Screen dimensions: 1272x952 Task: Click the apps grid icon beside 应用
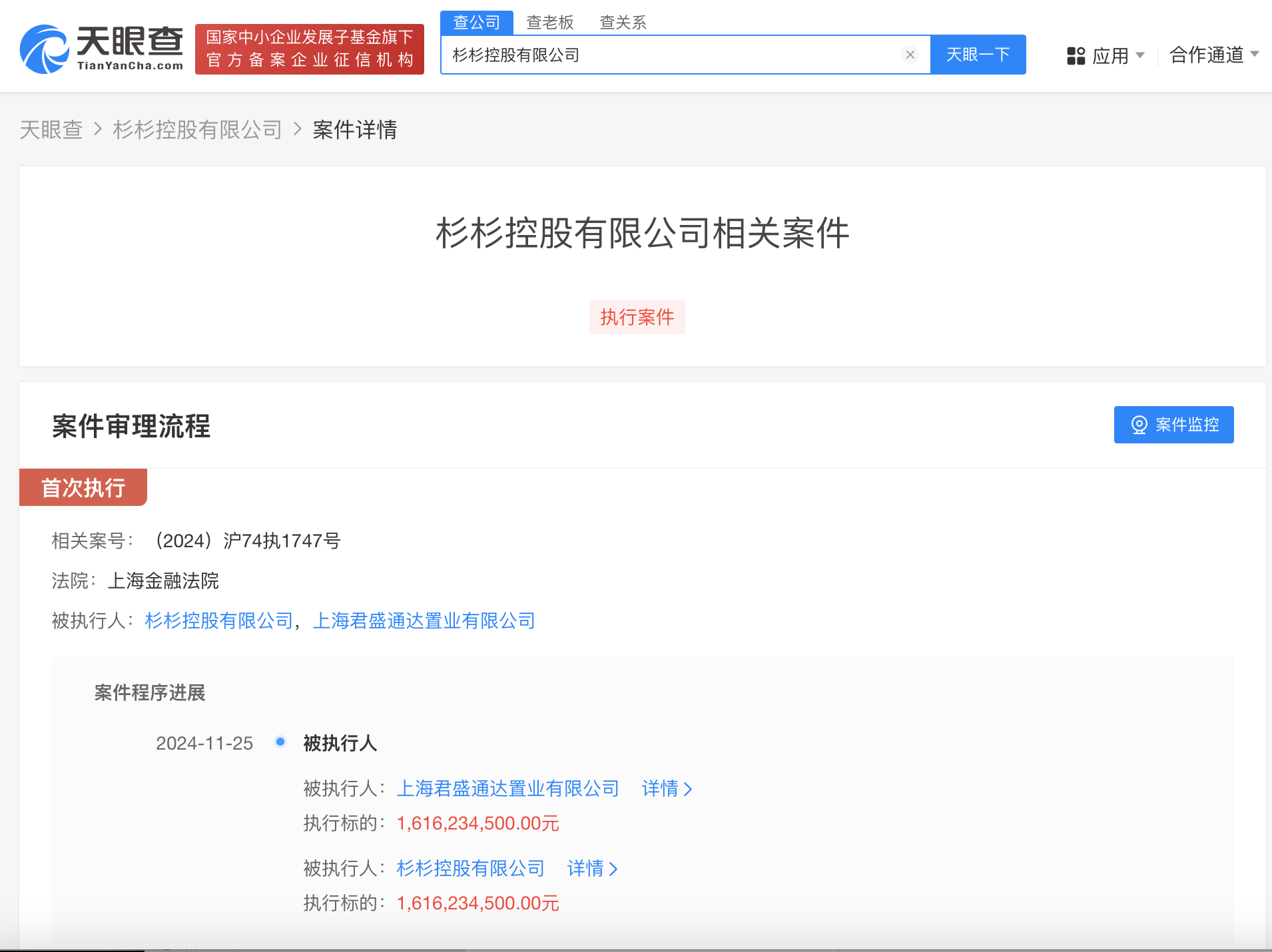pos(1076,55)
